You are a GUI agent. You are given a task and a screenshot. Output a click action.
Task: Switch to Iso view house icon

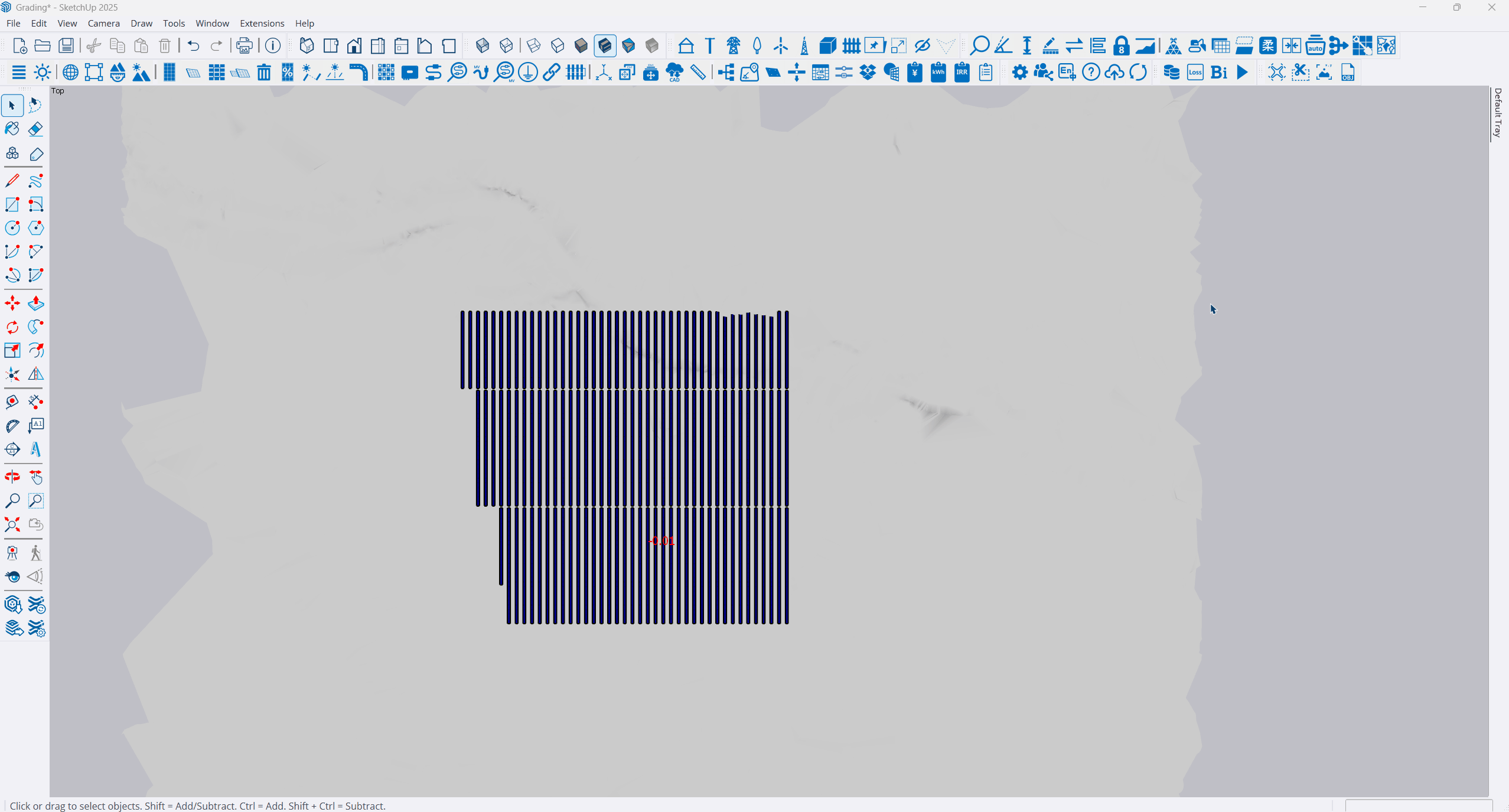coord(307,45)
